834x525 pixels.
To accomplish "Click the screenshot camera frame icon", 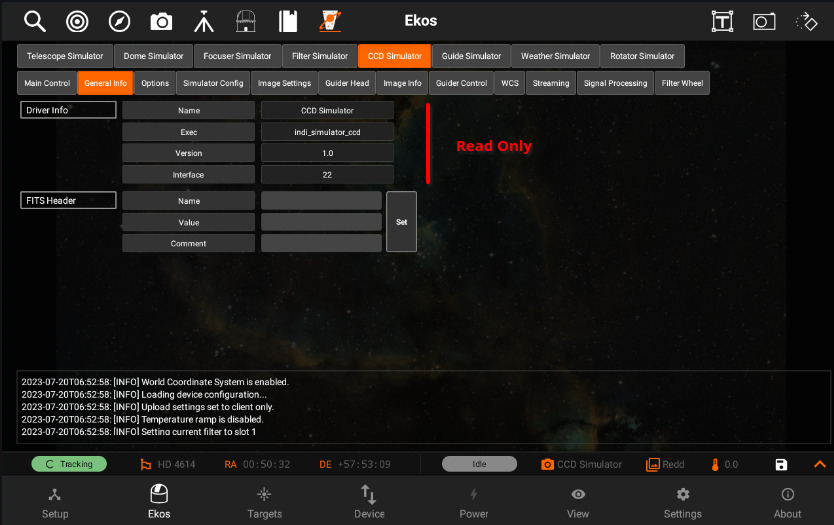I will 764,22.
